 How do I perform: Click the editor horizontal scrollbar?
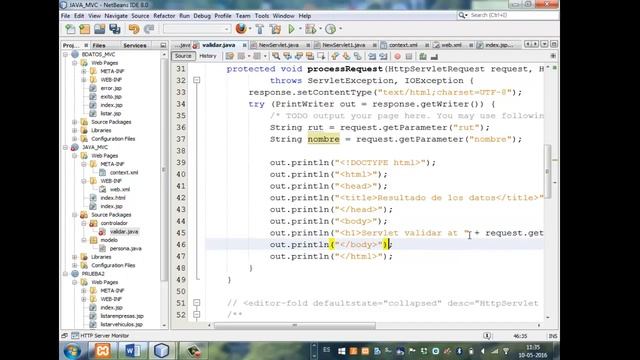tap(295, 325)
